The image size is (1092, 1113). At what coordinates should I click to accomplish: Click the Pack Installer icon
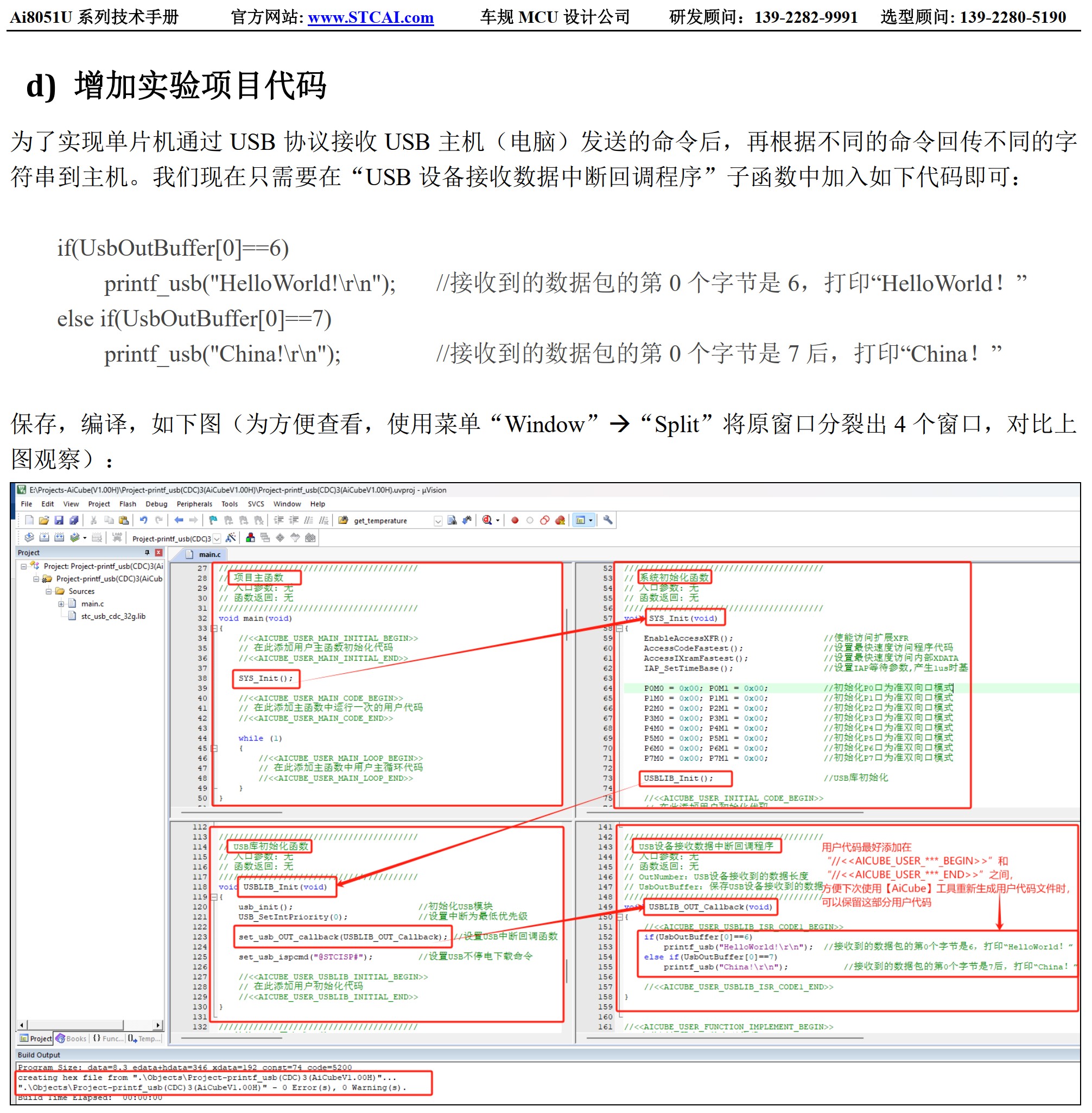(x=310, y=537)
